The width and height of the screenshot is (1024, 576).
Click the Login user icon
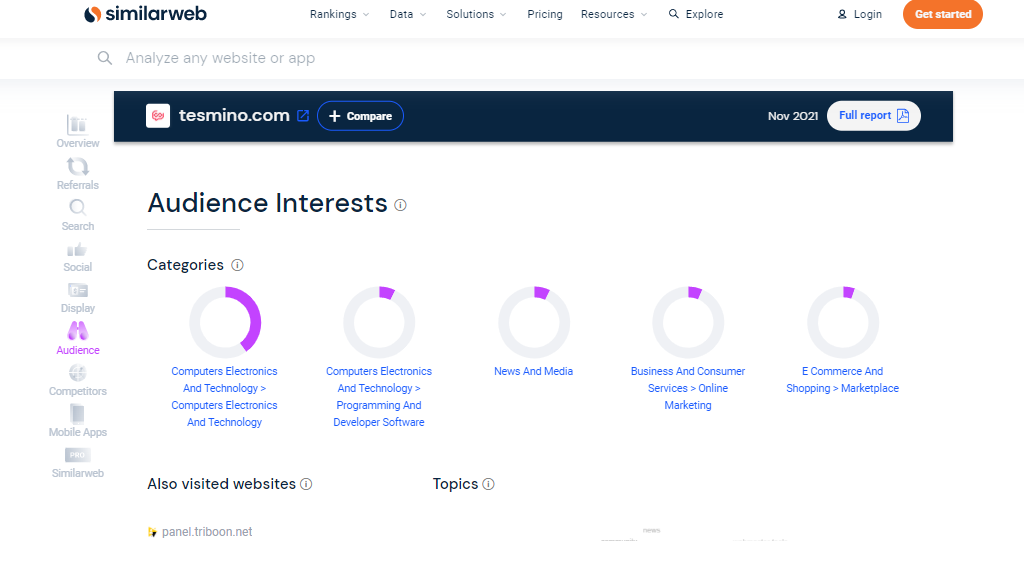point(842,14)
